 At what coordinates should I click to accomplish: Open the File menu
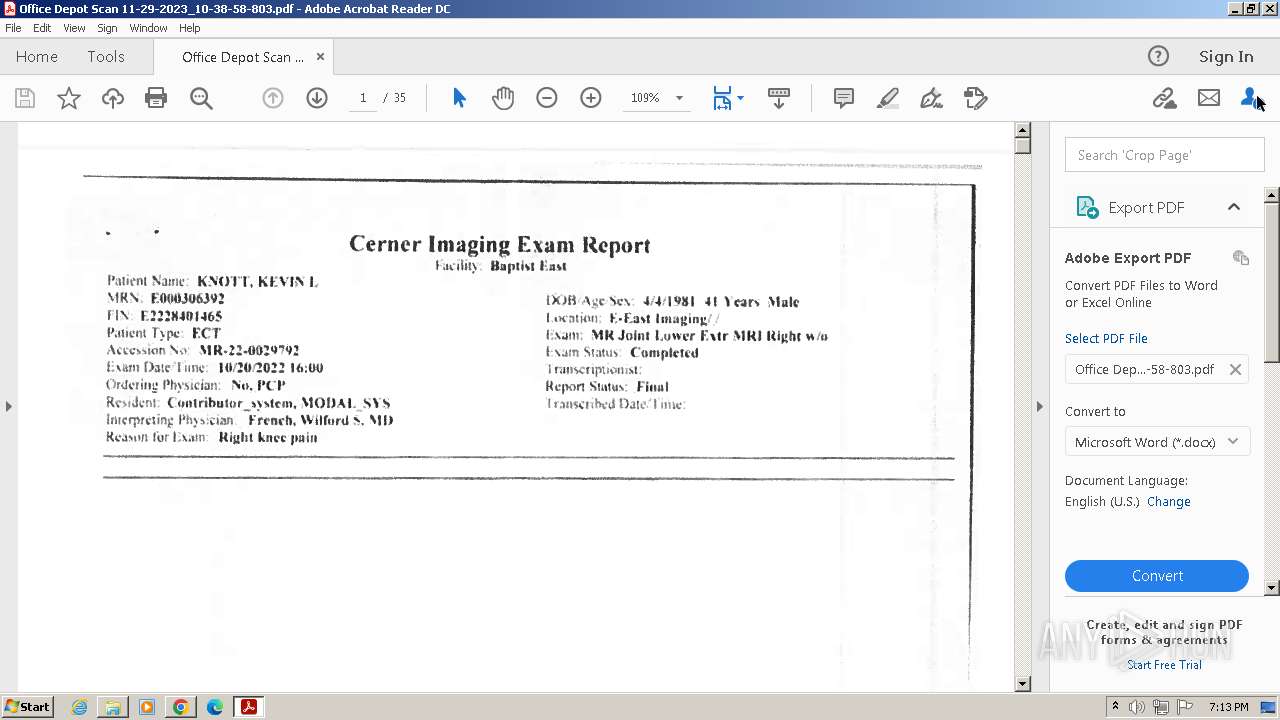13,28
